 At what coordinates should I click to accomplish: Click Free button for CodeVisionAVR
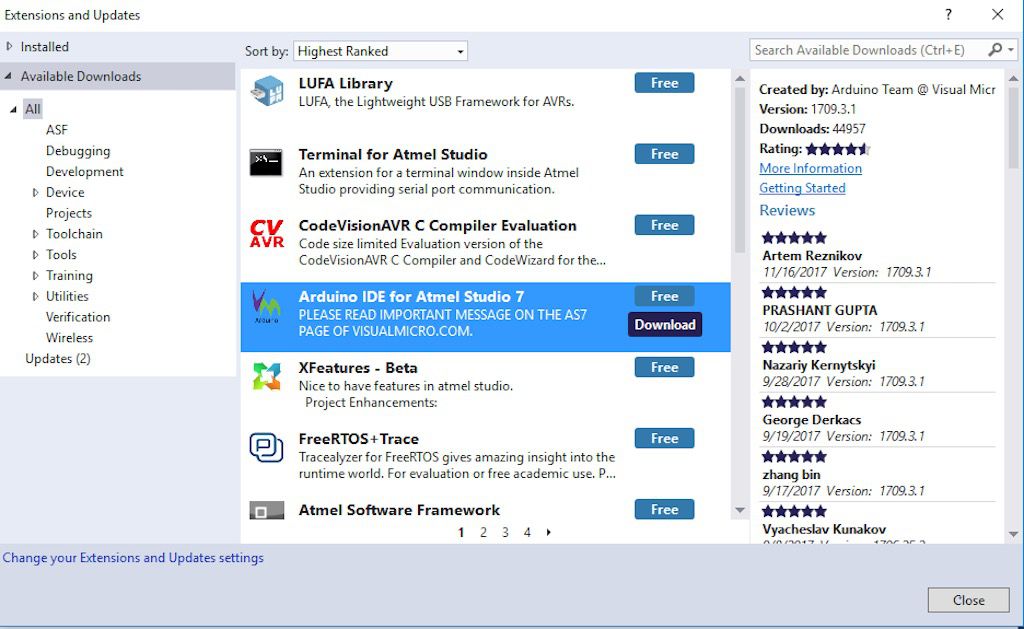tap(664, 225)
